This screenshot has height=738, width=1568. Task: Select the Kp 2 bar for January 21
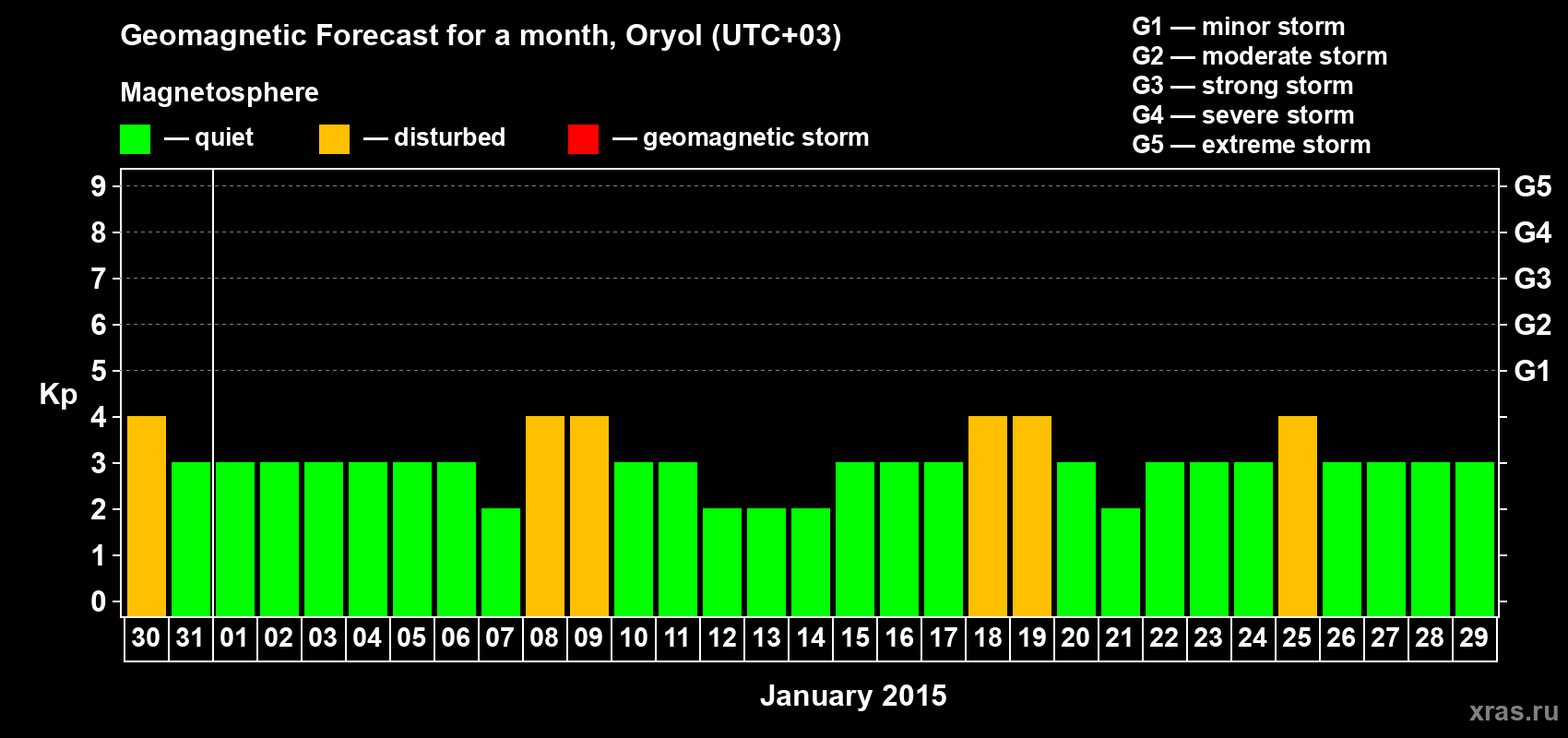click(1121, 563)
